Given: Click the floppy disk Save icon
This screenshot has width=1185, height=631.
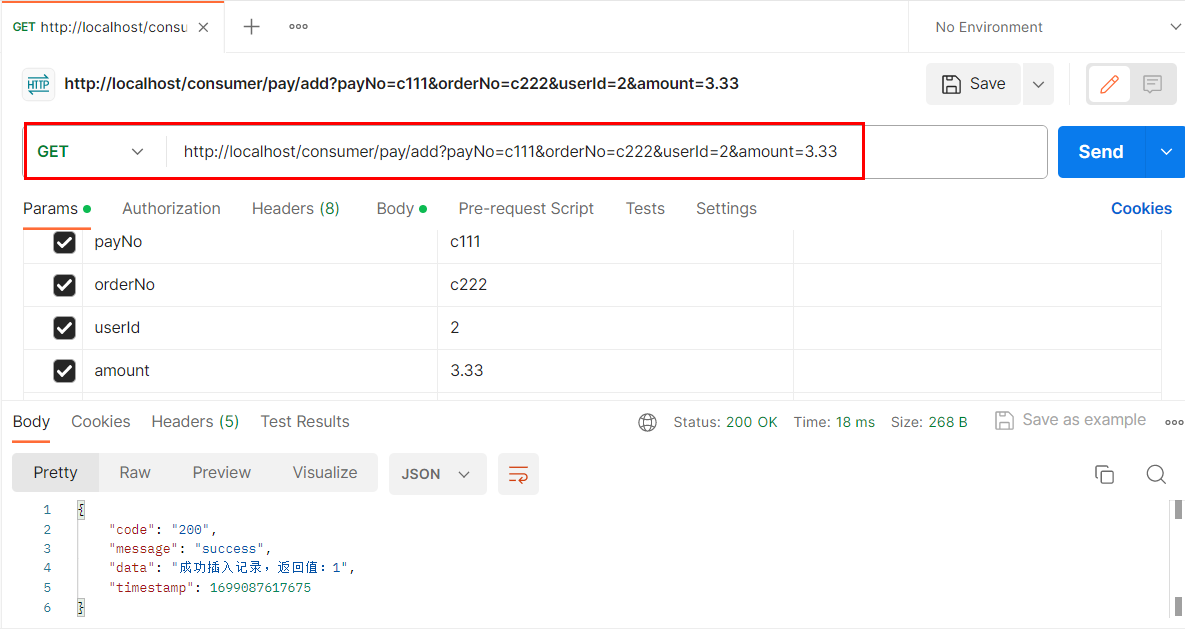Looking at the screenshot, I should tap(951, 84).
